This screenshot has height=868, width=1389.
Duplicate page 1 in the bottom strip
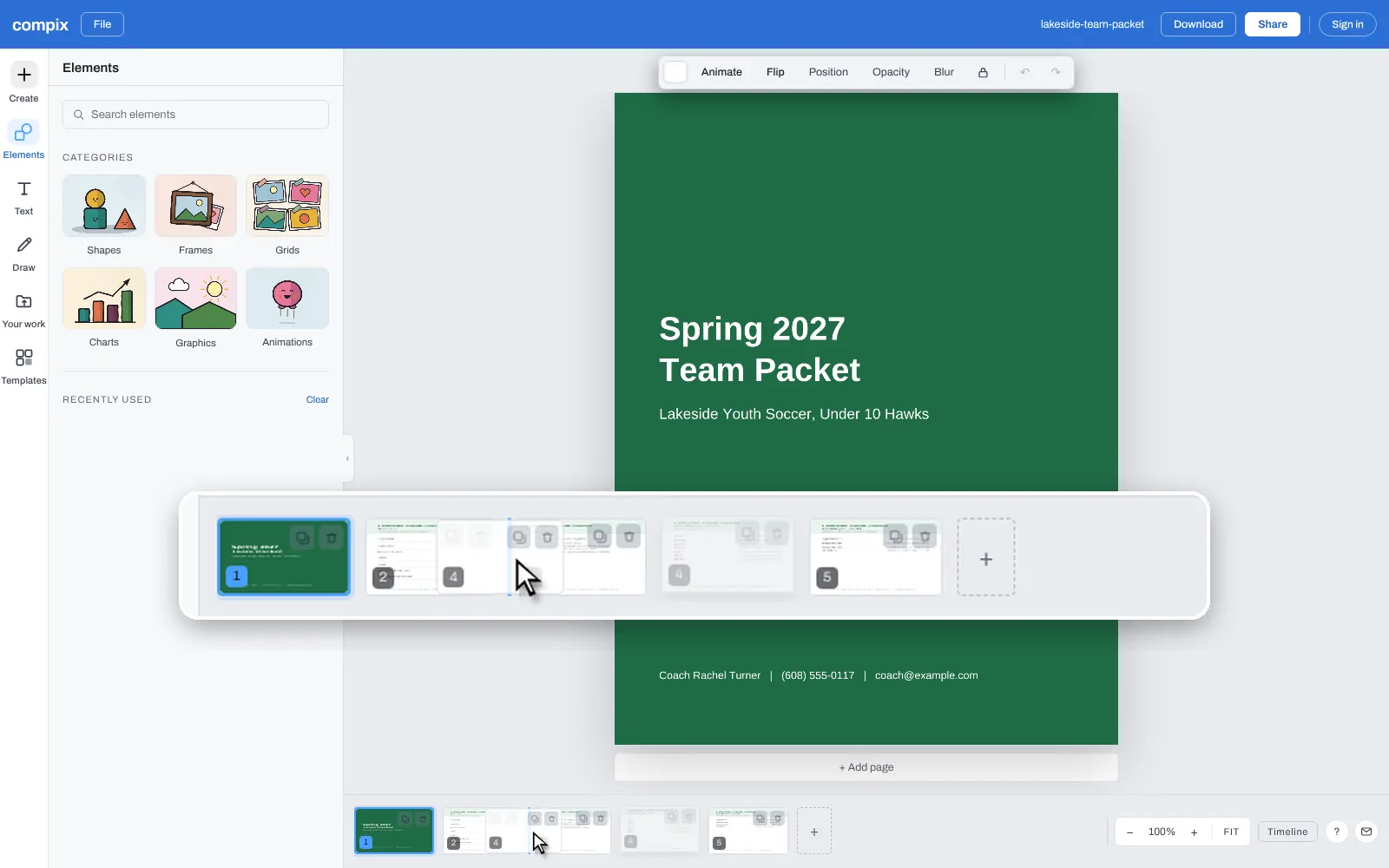point(405,819)
